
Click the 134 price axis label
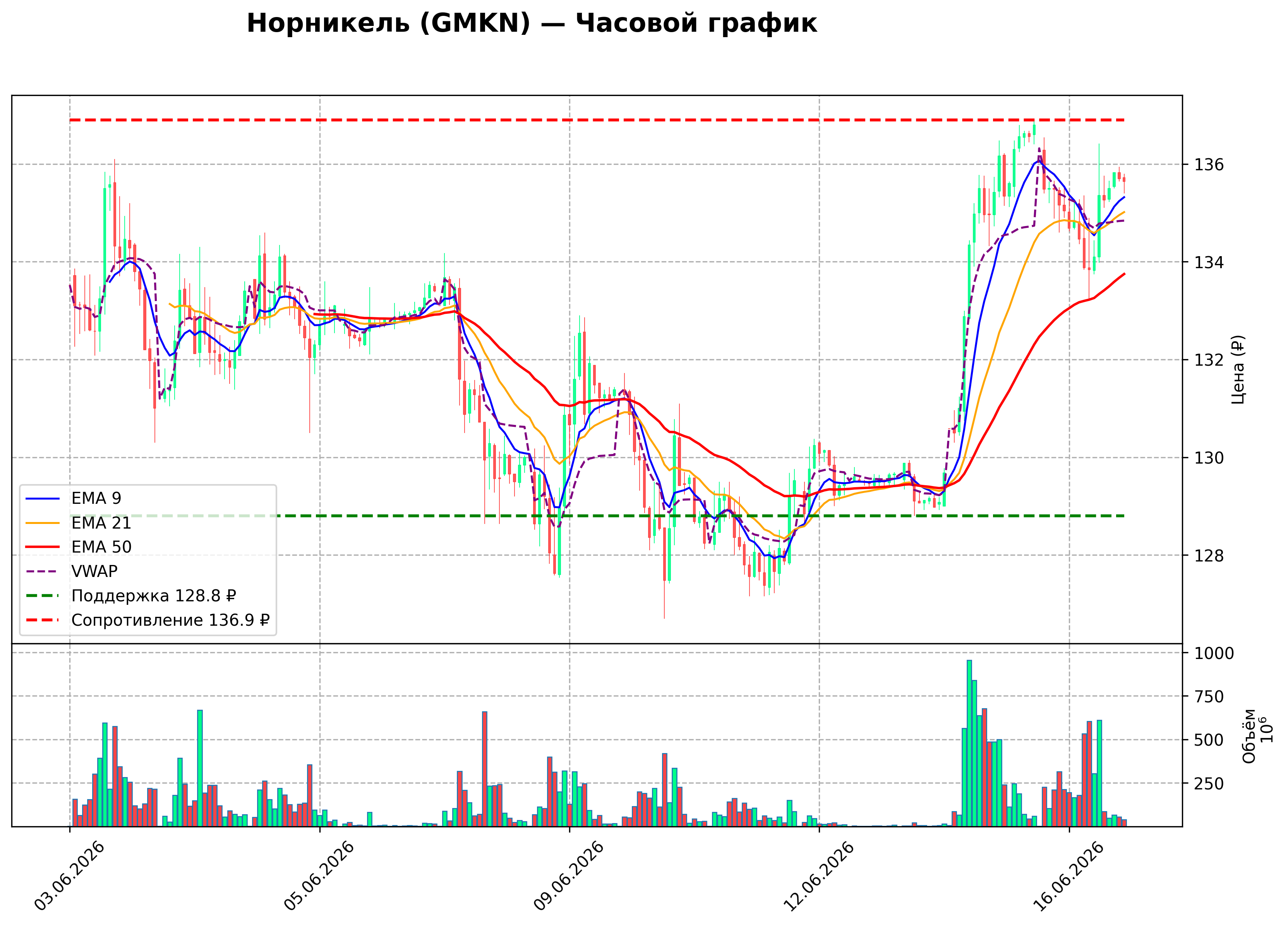1209,262
